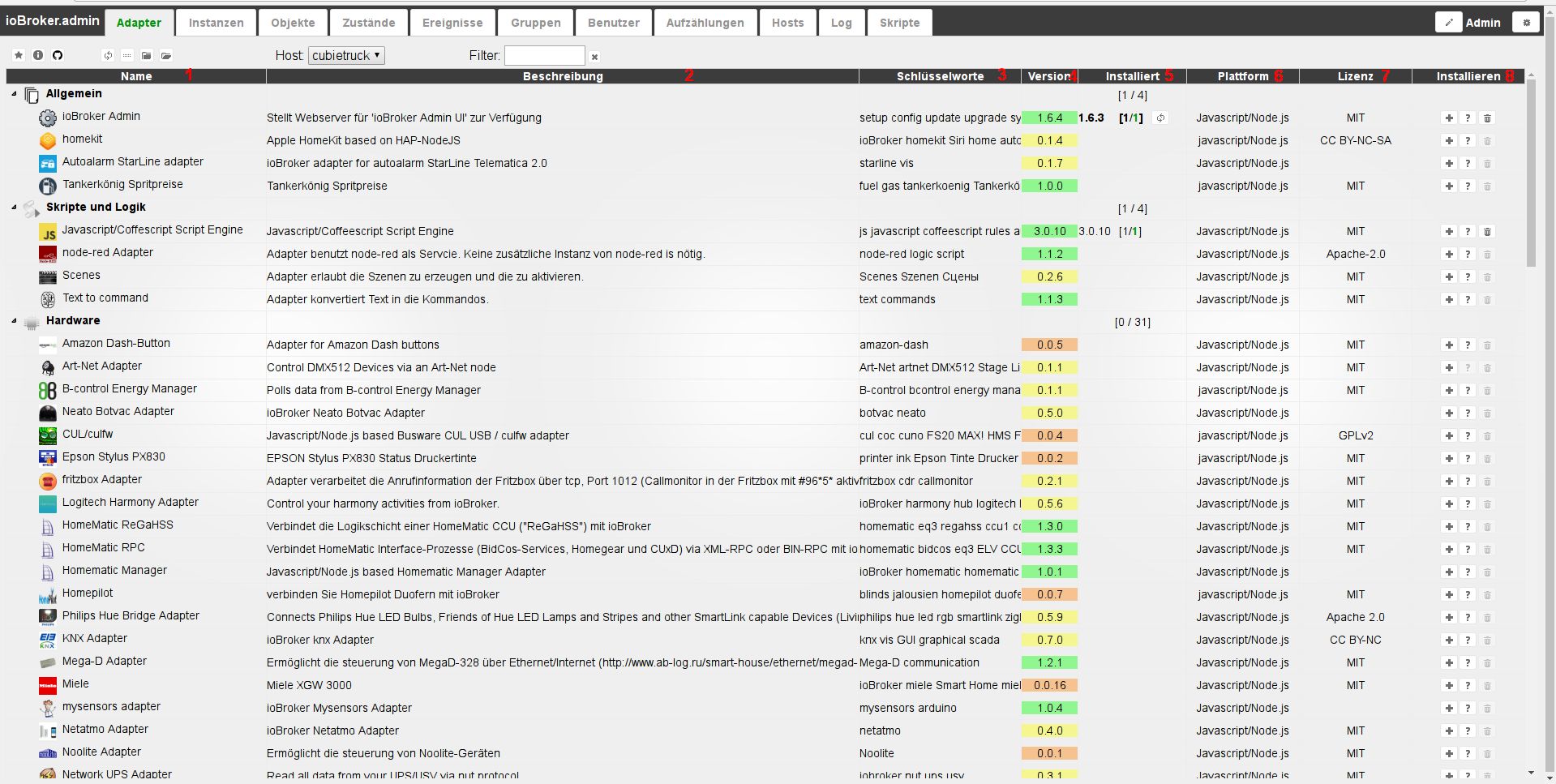This screenshot has width=1556, height=784.
Task: Open help for Scenes adapter
Action: [1468, 276]
